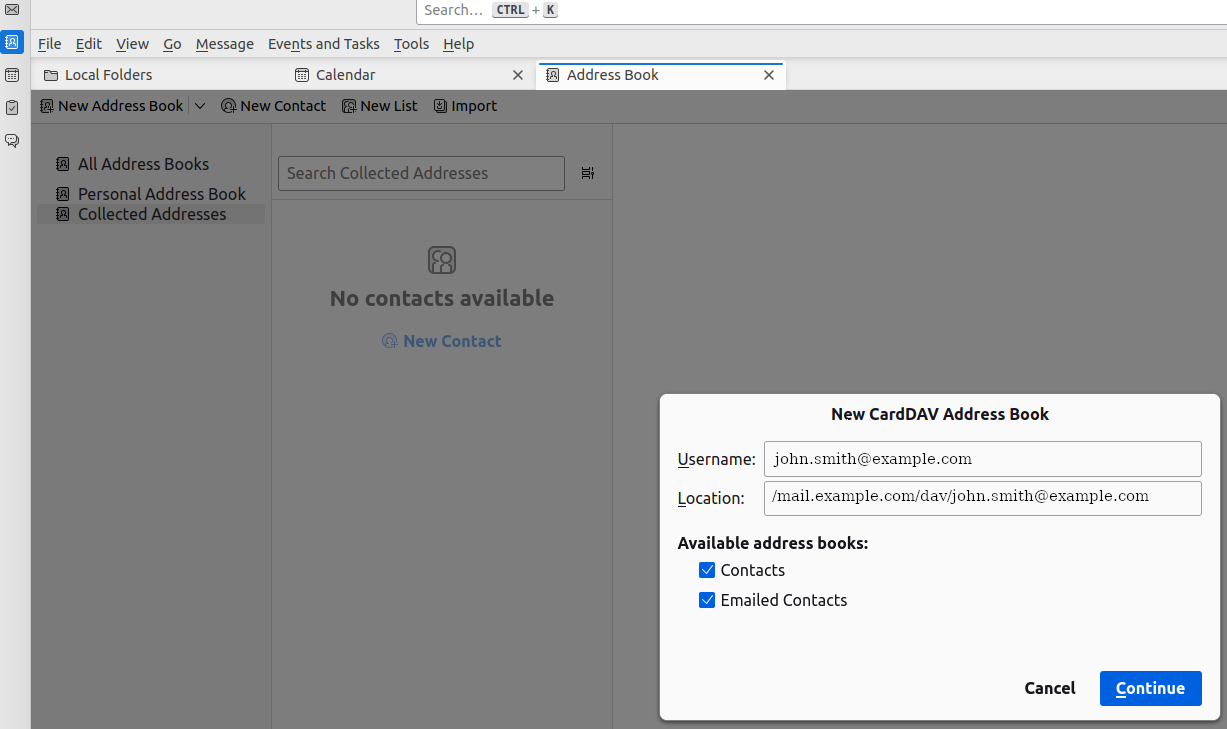Select Personal Address Book in the sidebar

[161, 194]
